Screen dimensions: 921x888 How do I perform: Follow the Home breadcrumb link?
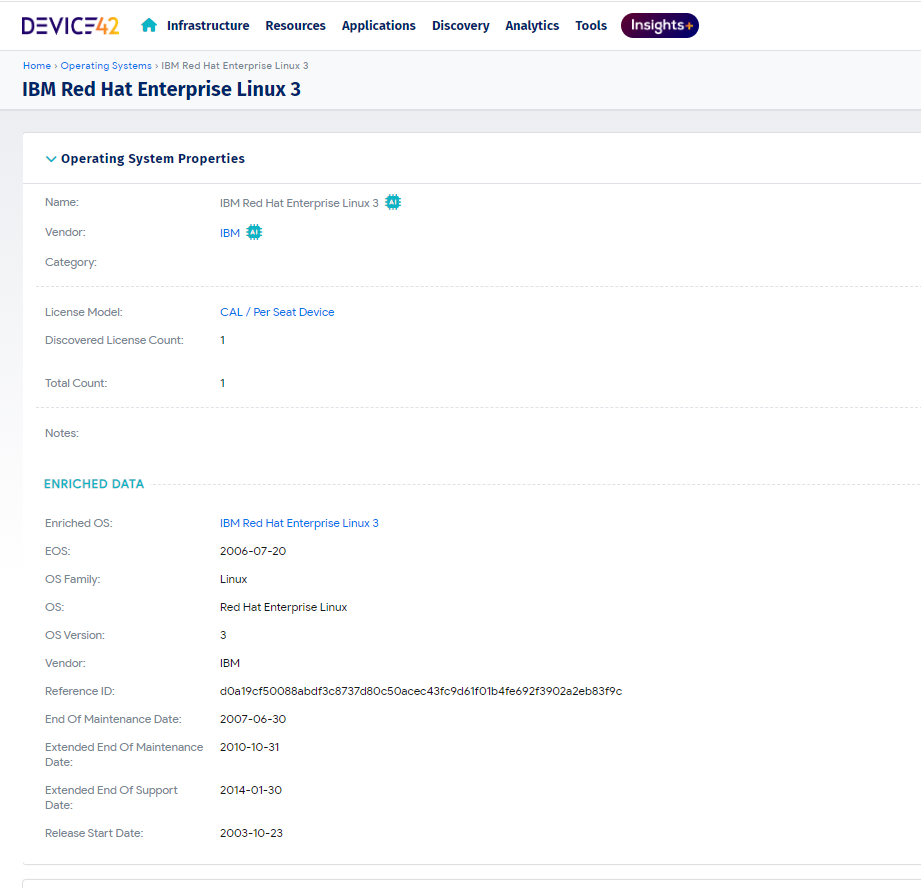(37, 66)
